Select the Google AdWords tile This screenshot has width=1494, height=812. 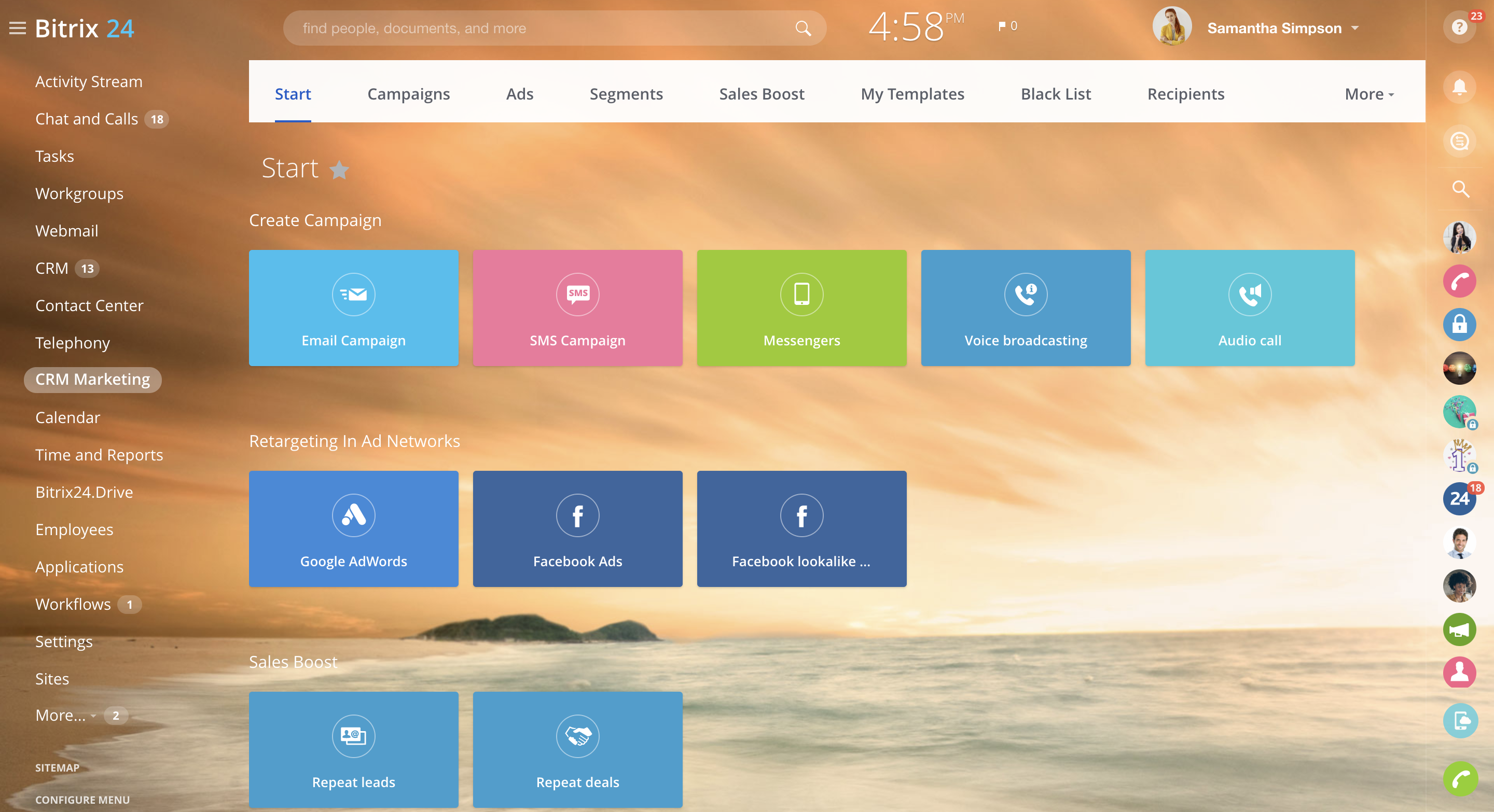[353, 528]
